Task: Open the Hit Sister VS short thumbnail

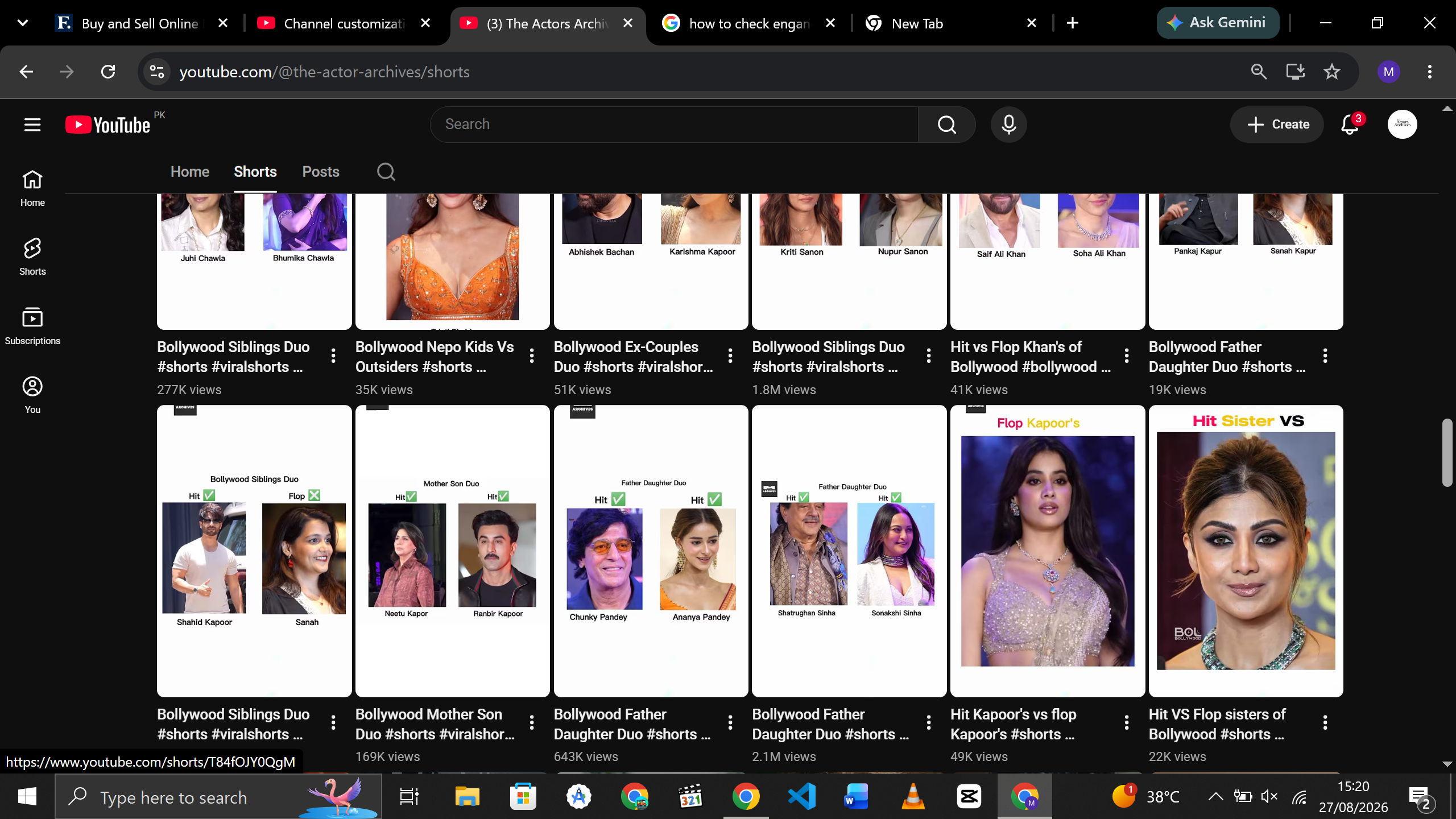Action: tap(1246, 551)
